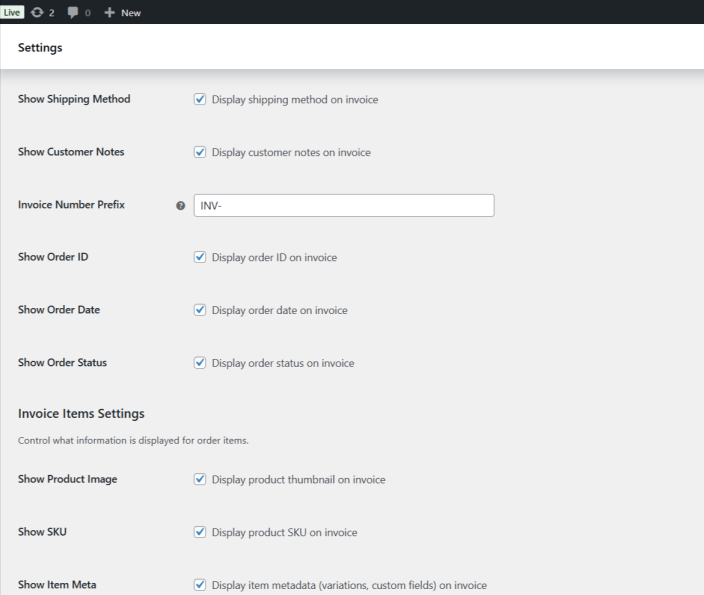
Task: Uncheck Display product SKU on invoice
Action: point(200,532)
